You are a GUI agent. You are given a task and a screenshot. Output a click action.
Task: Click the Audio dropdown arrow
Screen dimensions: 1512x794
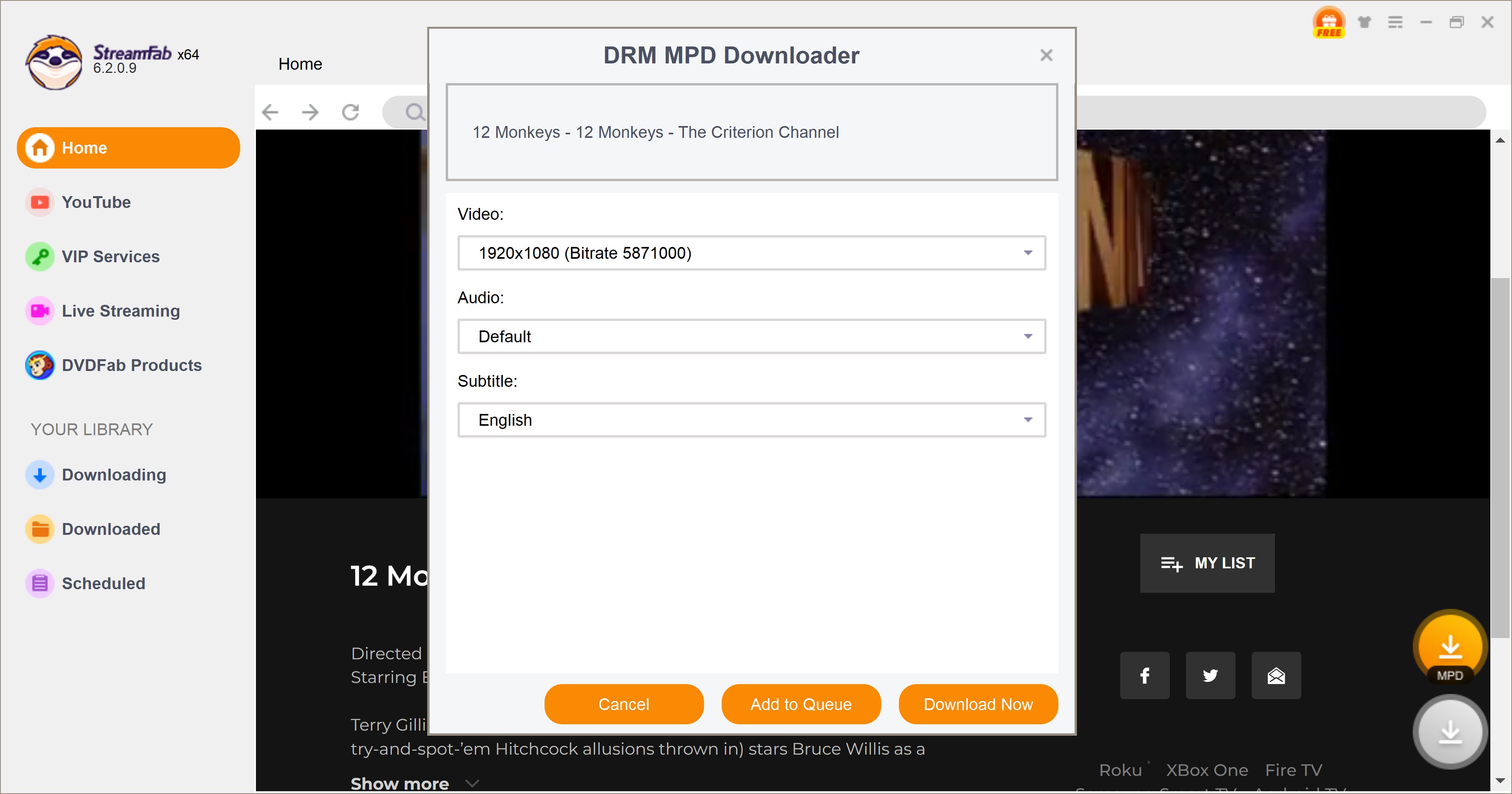1028,336
